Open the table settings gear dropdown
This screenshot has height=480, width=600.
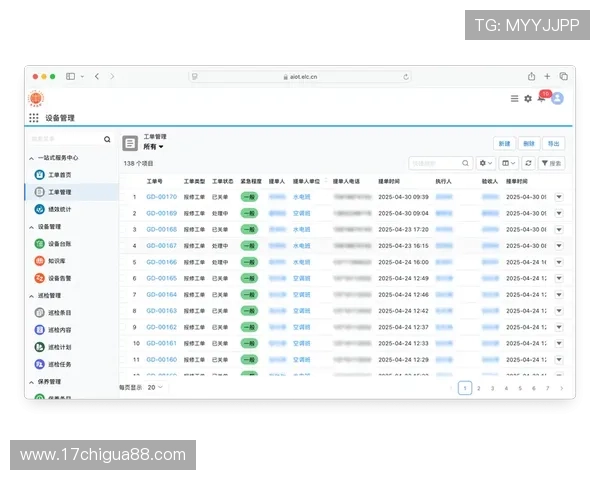486,163
